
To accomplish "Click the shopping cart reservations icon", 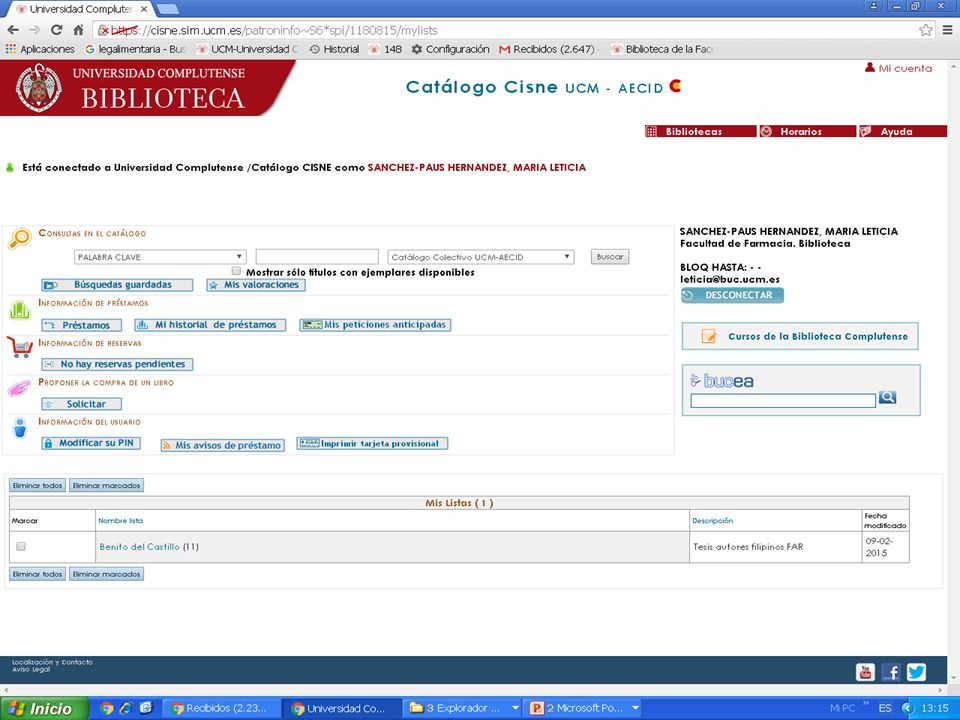I will [20, 347].
